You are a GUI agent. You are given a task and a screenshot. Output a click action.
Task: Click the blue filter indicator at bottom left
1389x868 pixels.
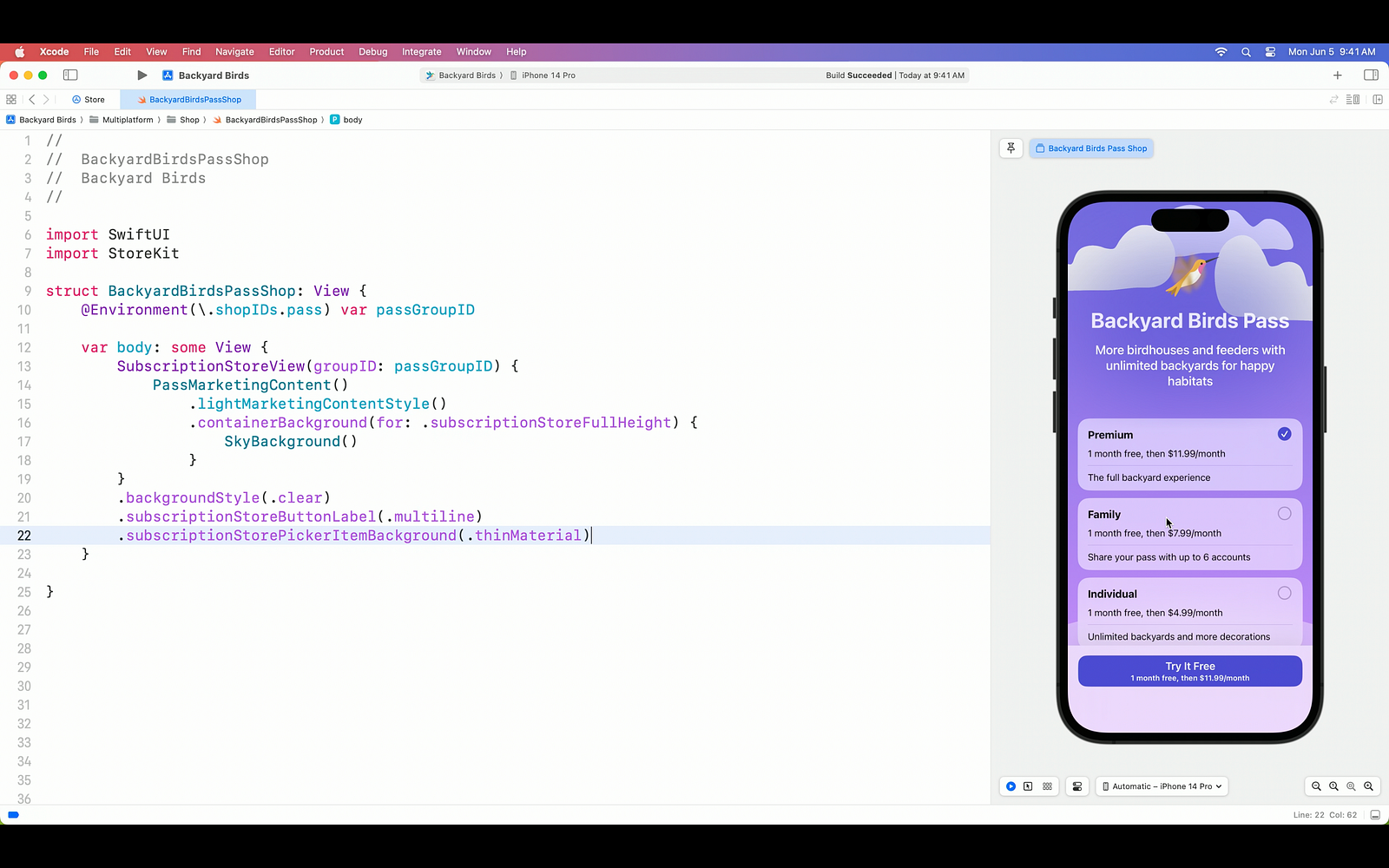[13, 815]
